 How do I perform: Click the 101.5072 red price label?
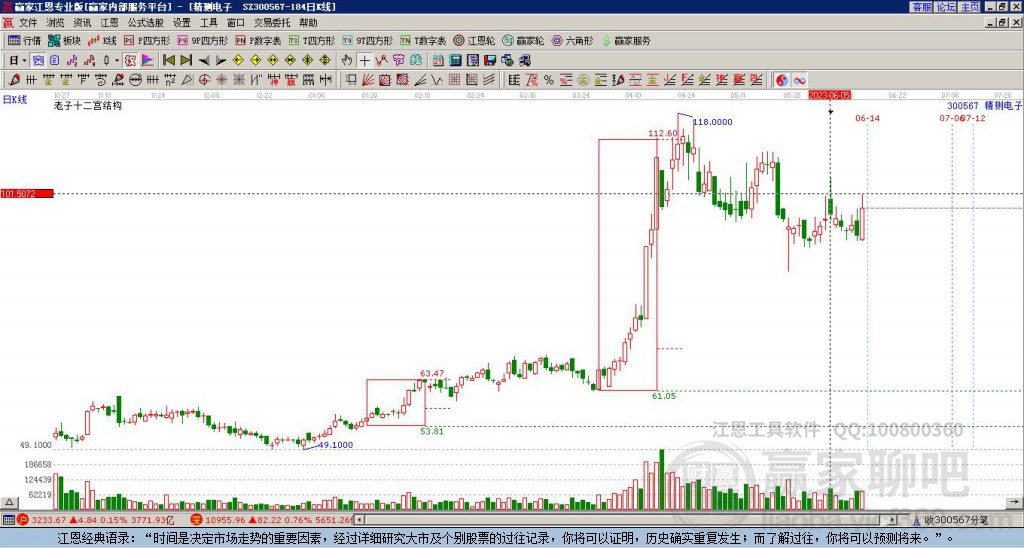(x=27, y=194)
